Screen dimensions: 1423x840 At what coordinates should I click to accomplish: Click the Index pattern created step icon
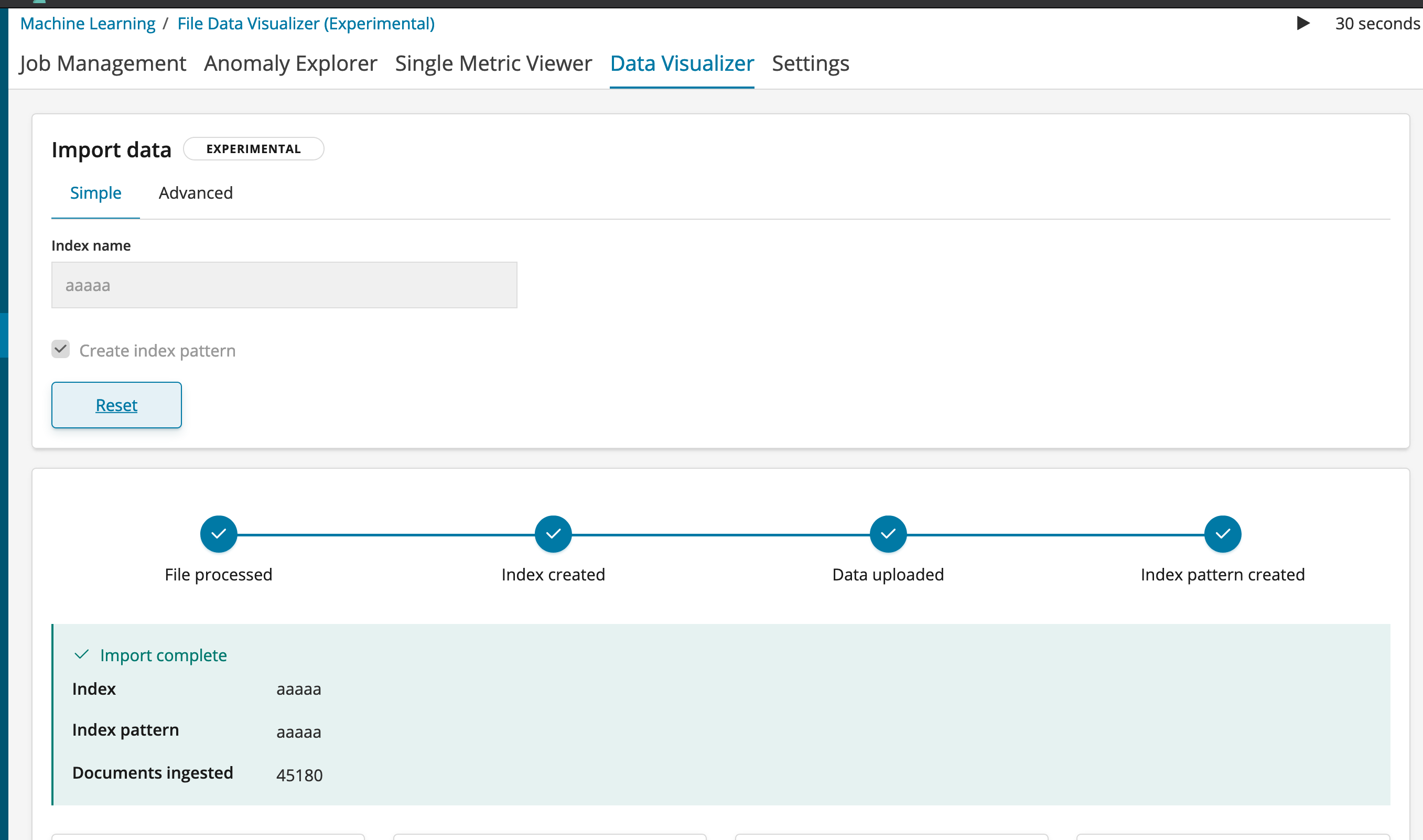tap(1222, 534)
